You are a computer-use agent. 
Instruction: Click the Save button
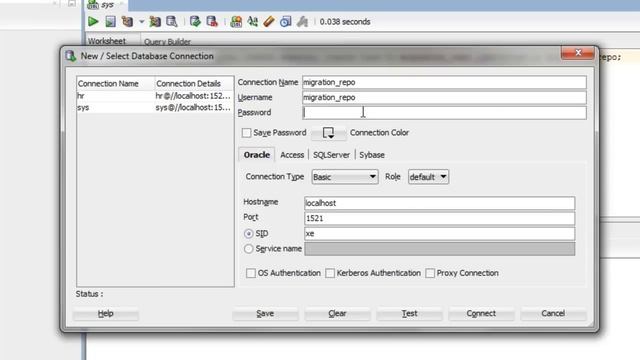[265, 313]
